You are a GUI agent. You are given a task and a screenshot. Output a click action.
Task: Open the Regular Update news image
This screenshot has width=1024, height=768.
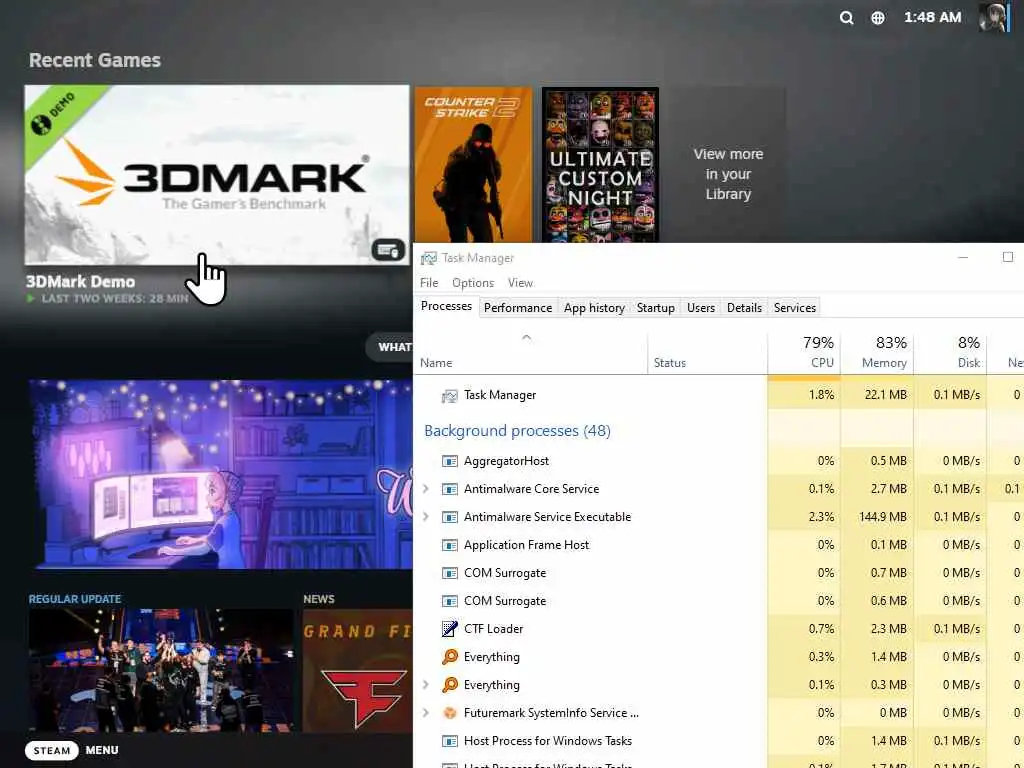[x=161, y=671]
